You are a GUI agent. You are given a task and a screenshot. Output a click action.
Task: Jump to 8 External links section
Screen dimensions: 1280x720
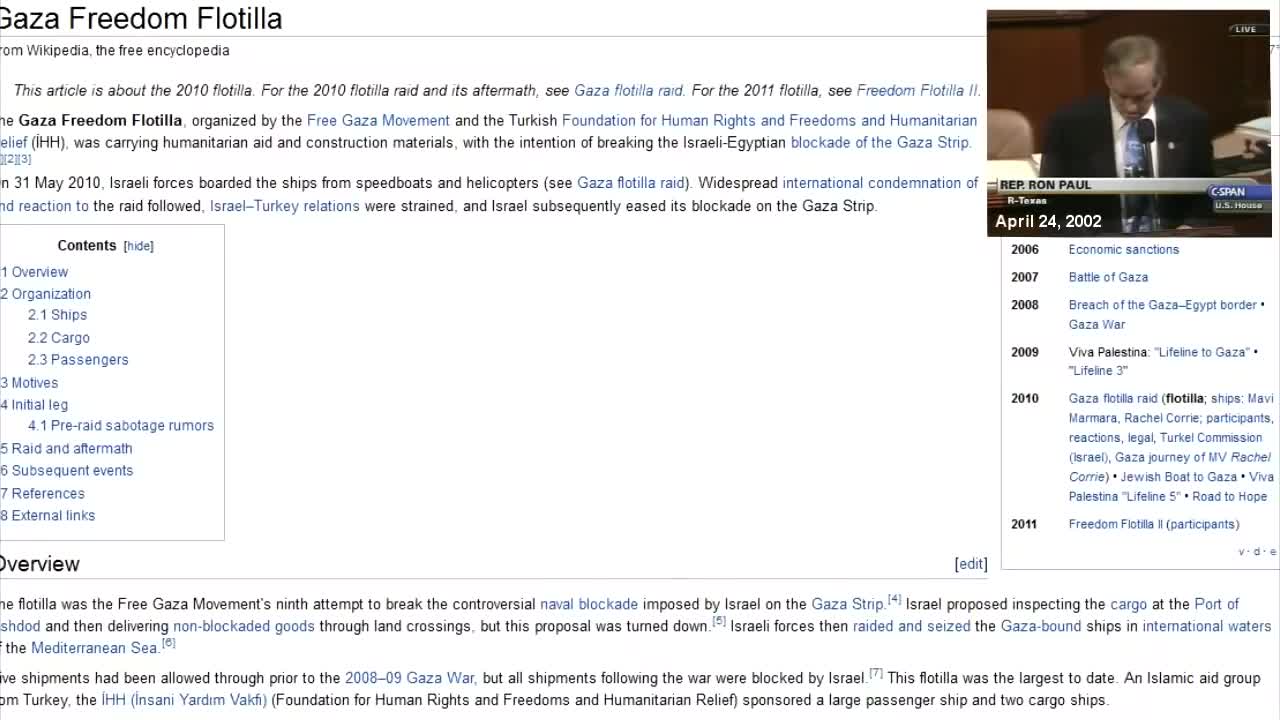tap(48, 516)
